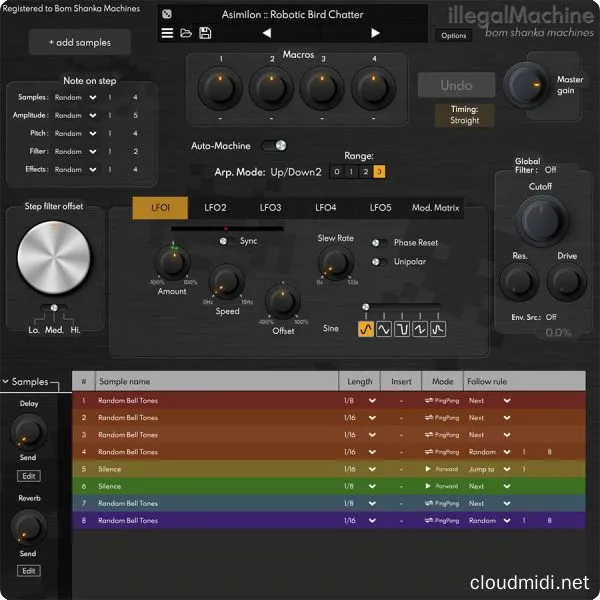
Task: Select the fourth LFO waveform icon
Action: click(x=420, y=329)
